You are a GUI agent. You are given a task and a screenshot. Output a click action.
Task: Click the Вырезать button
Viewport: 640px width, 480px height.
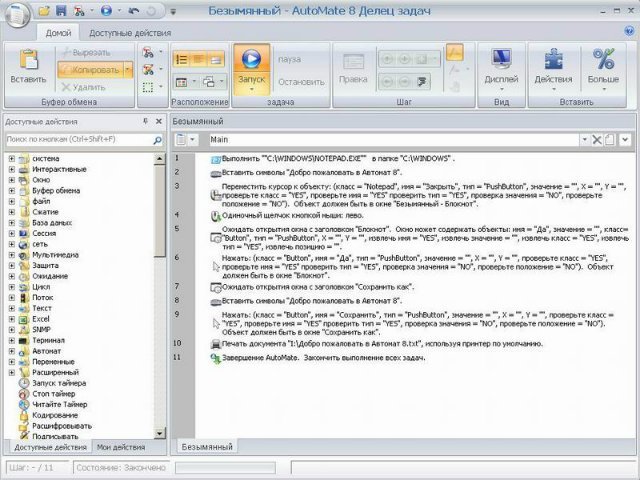pyautogui.click(x=86, y=52)
